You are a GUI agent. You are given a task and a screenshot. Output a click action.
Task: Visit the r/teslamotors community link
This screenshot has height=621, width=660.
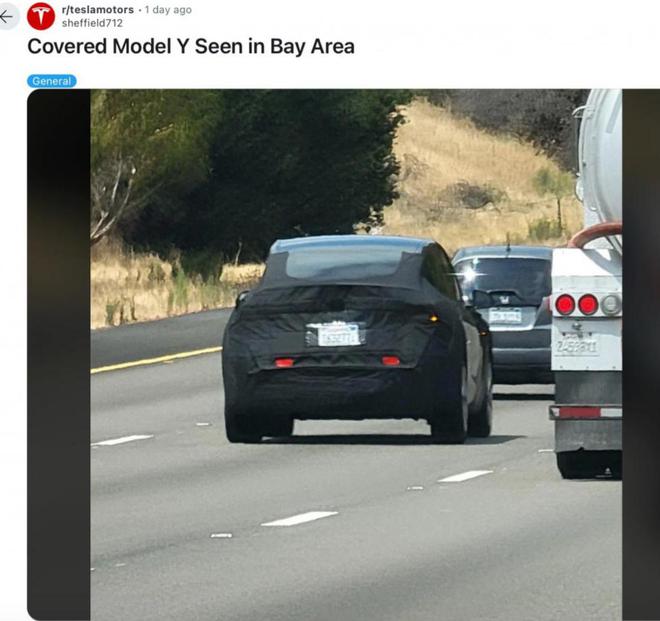pos(98,9)
